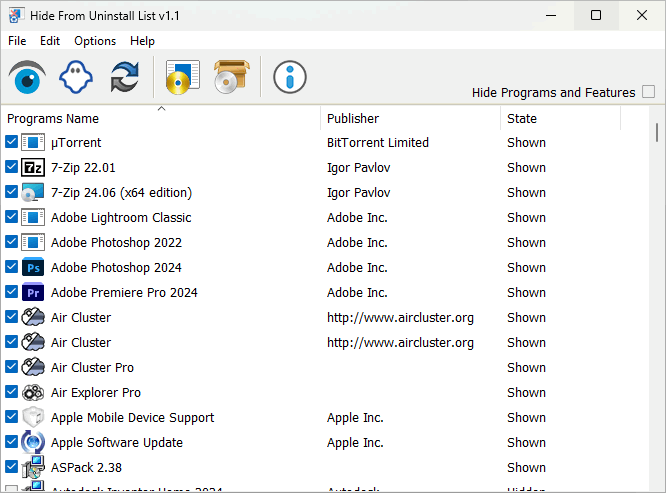
Task: Click Shown state of Air Explorer Pro
Action: (x=526, y=392)
